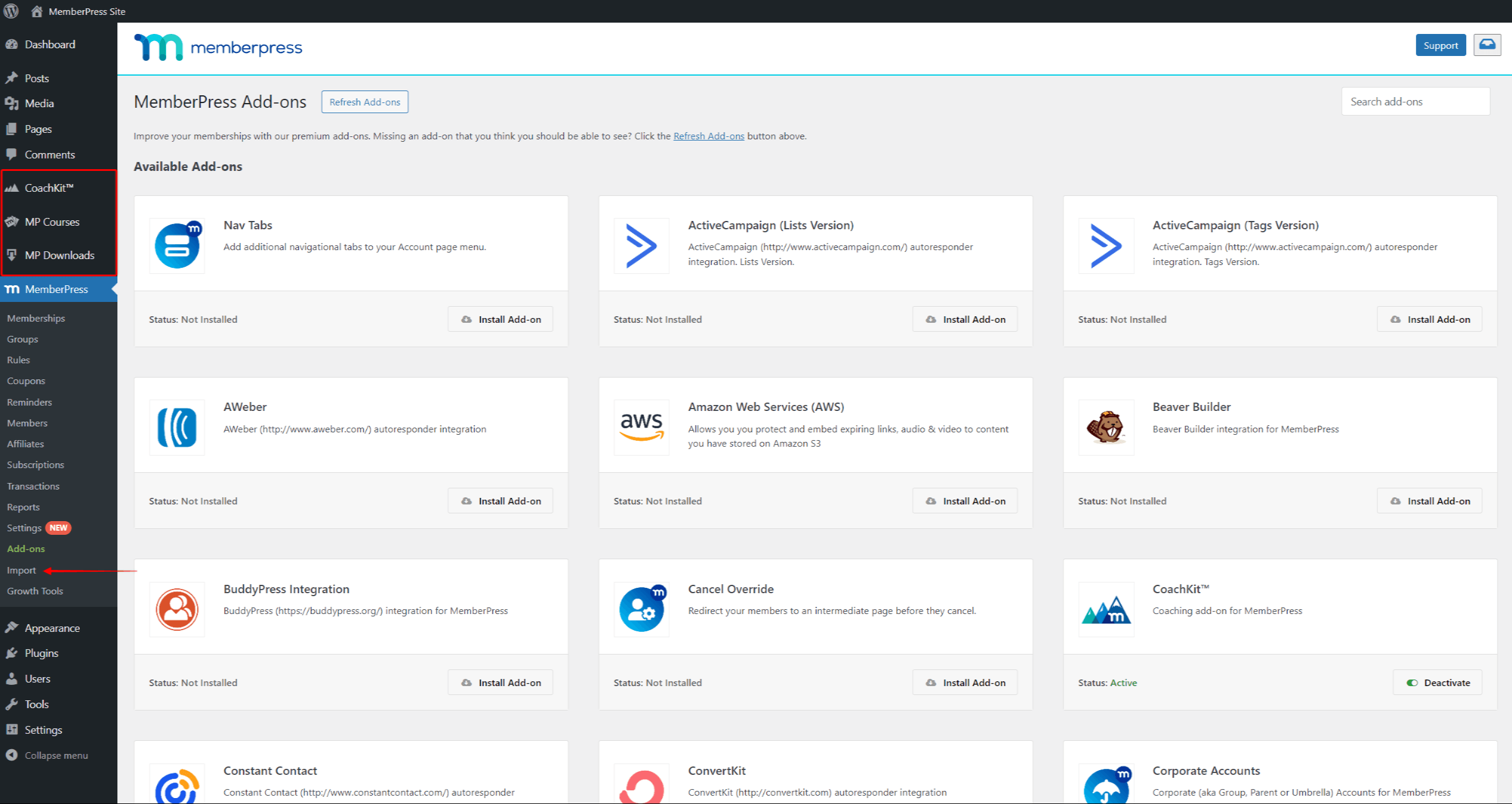The width and height of the screenshot is (1512, 804).
Task: Click the Refresh Add-ons button
Action: [364, 101]
